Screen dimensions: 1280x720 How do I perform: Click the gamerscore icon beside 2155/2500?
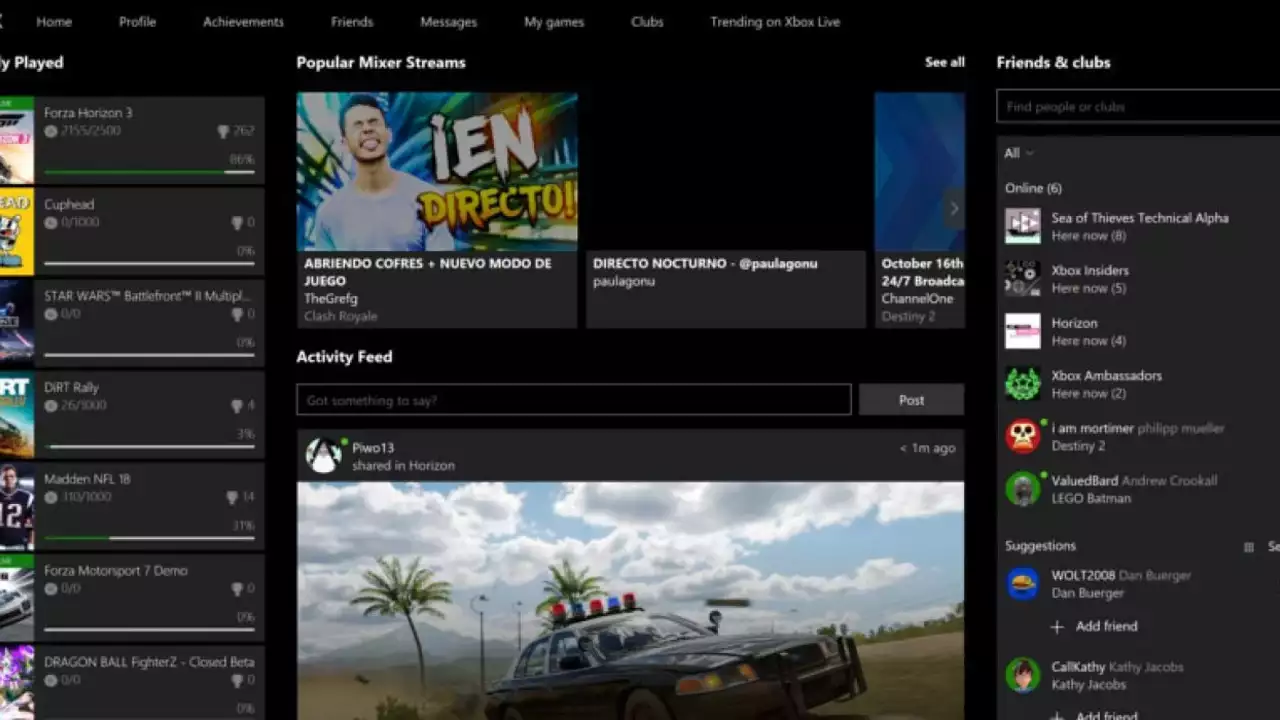(x=51, y=131)
